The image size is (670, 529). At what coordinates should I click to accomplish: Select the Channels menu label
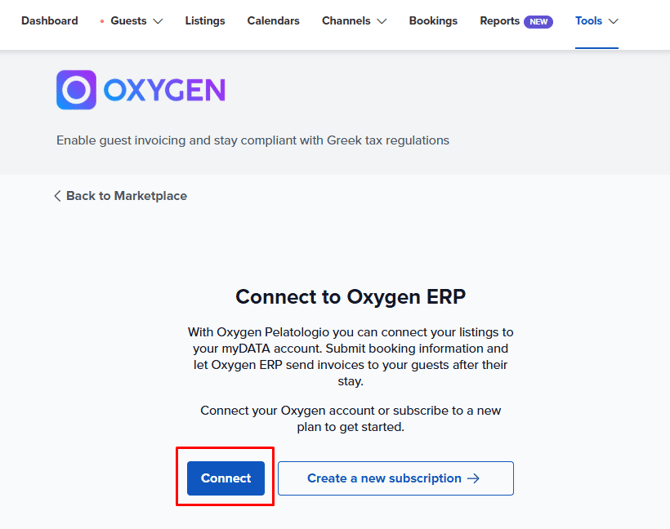click(346, 21)
